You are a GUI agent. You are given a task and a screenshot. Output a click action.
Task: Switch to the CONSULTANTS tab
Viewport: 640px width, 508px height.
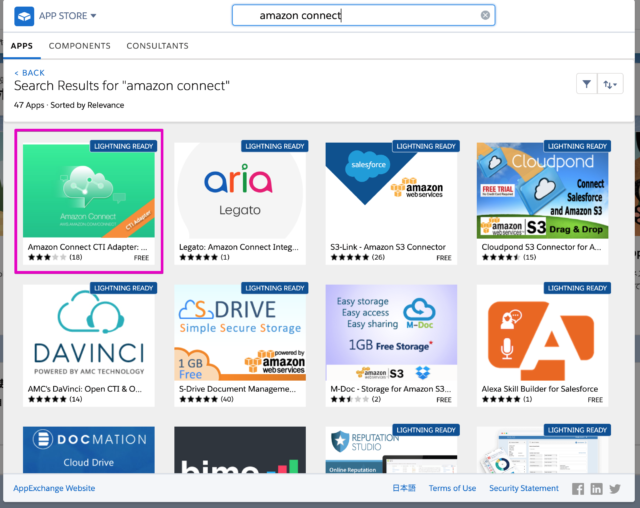coord(158,46)
